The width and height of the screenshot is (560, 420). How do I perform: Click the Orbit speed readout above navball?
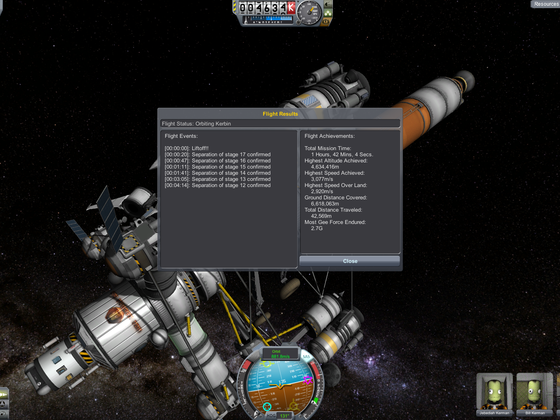[280, 354]
